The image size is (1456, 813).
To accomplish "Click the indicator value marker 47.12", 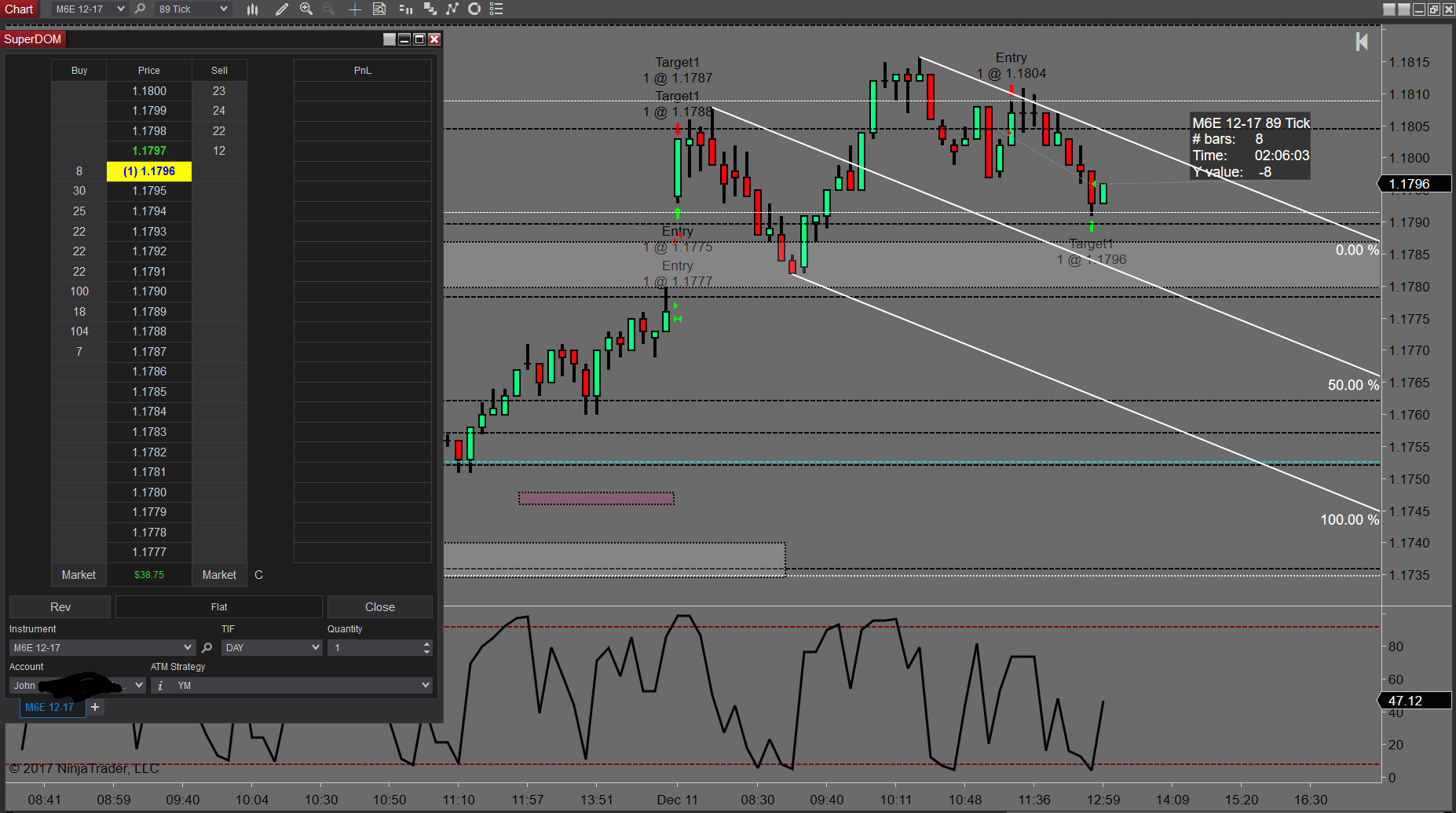I will click(1414, 701).
